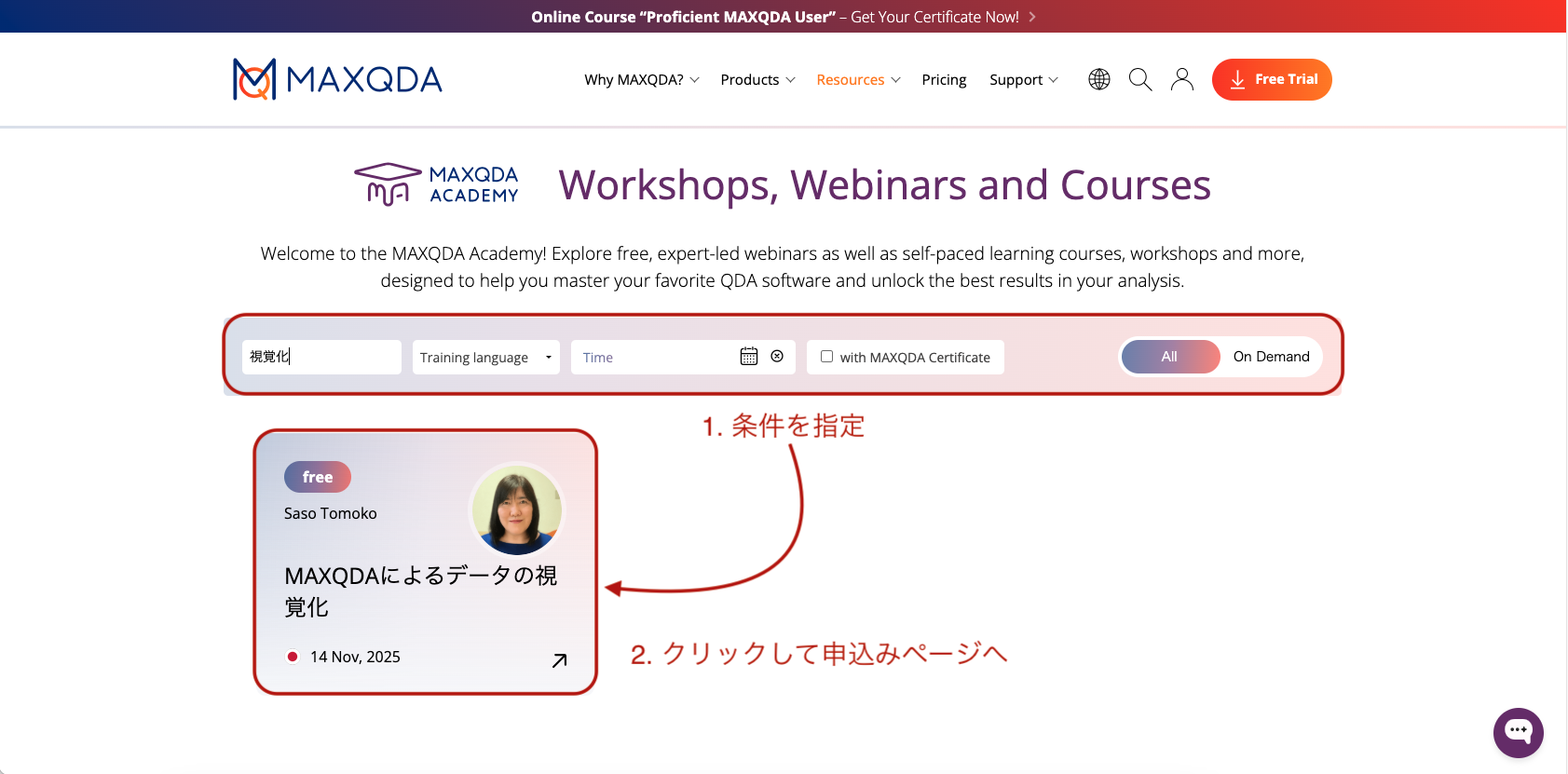Click the arrow icon on the workshop card

coord(559,660)
